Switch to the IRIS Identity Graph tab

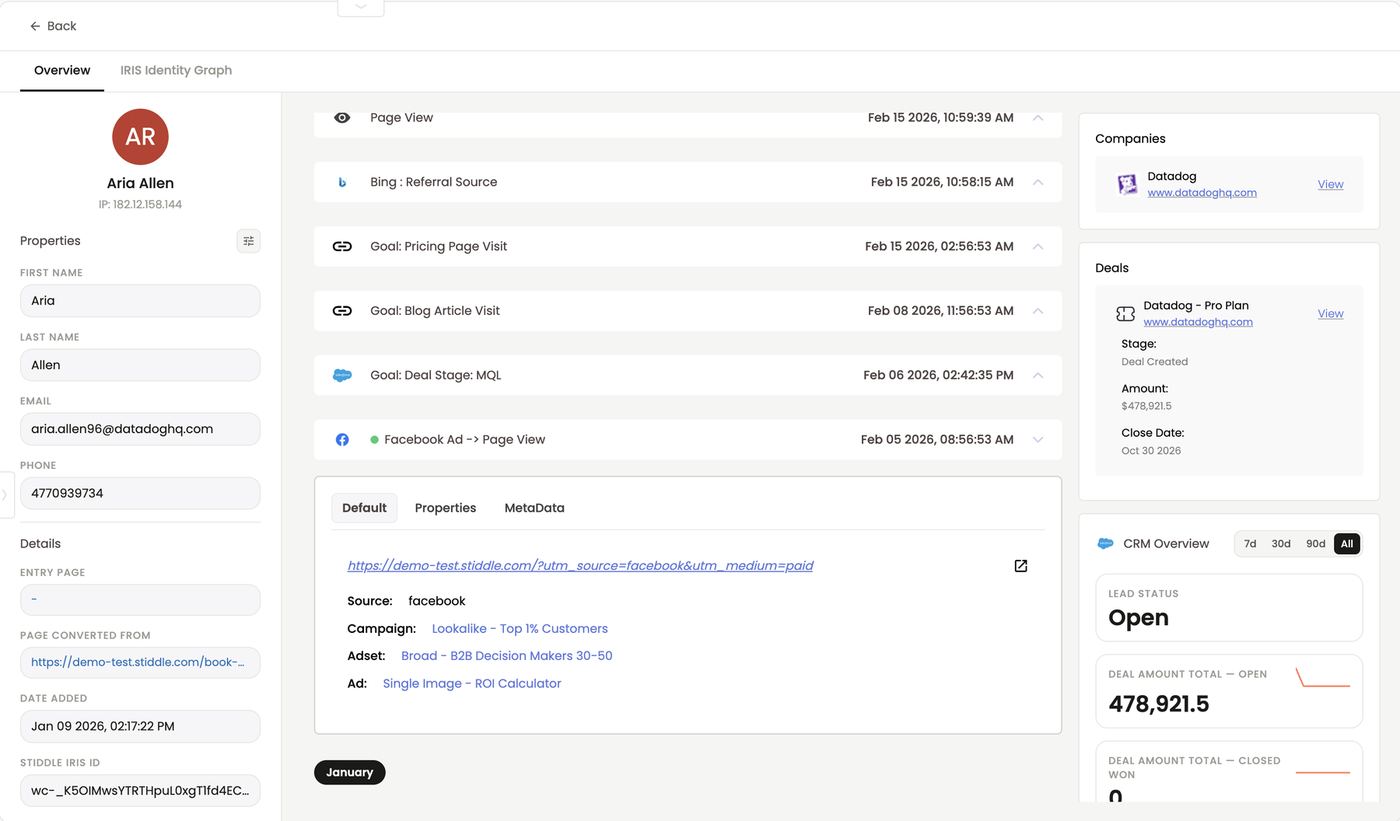(176, 70)
